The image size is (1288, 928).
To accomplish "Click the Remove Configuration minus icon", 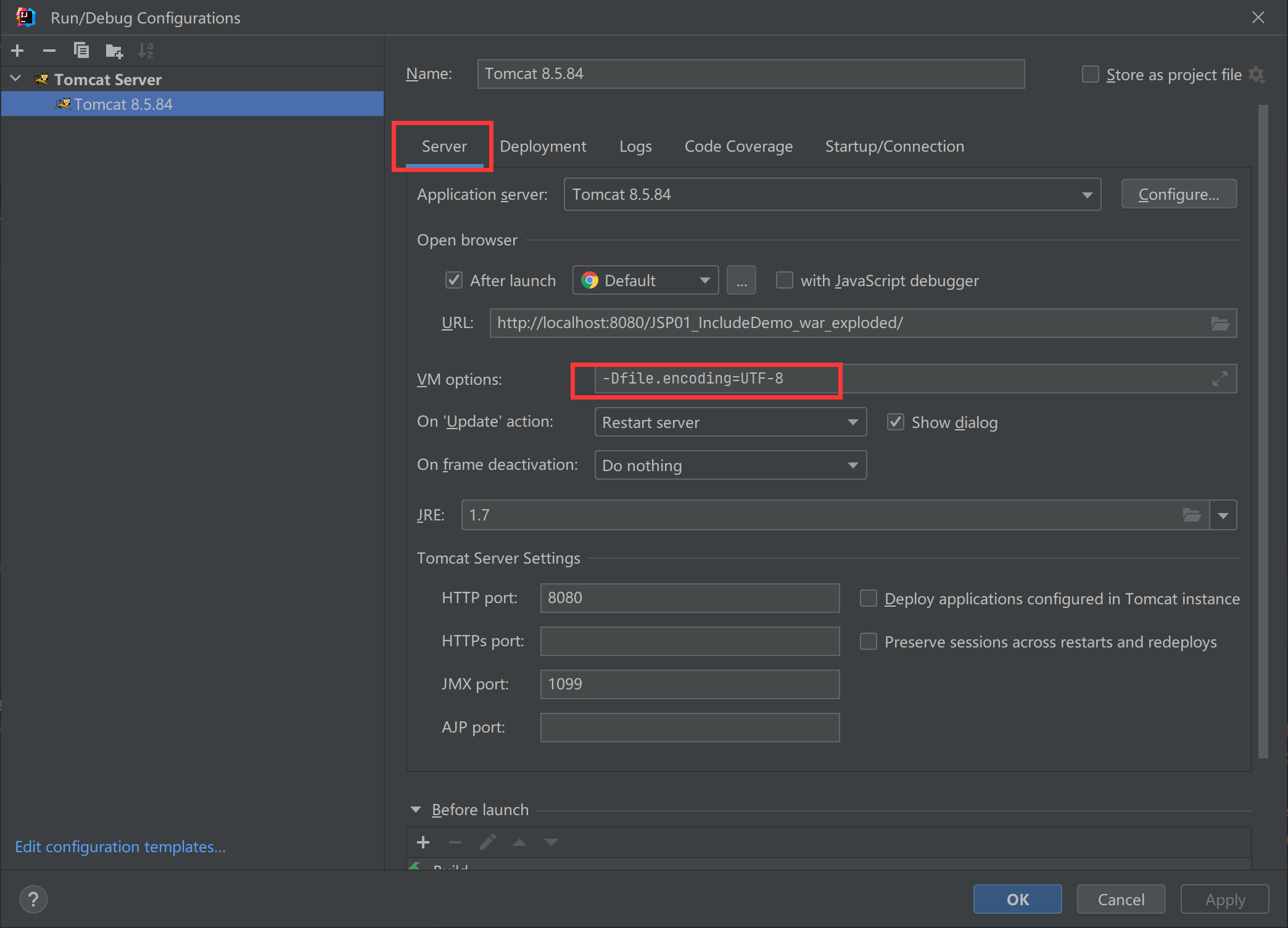I will 49,51.
